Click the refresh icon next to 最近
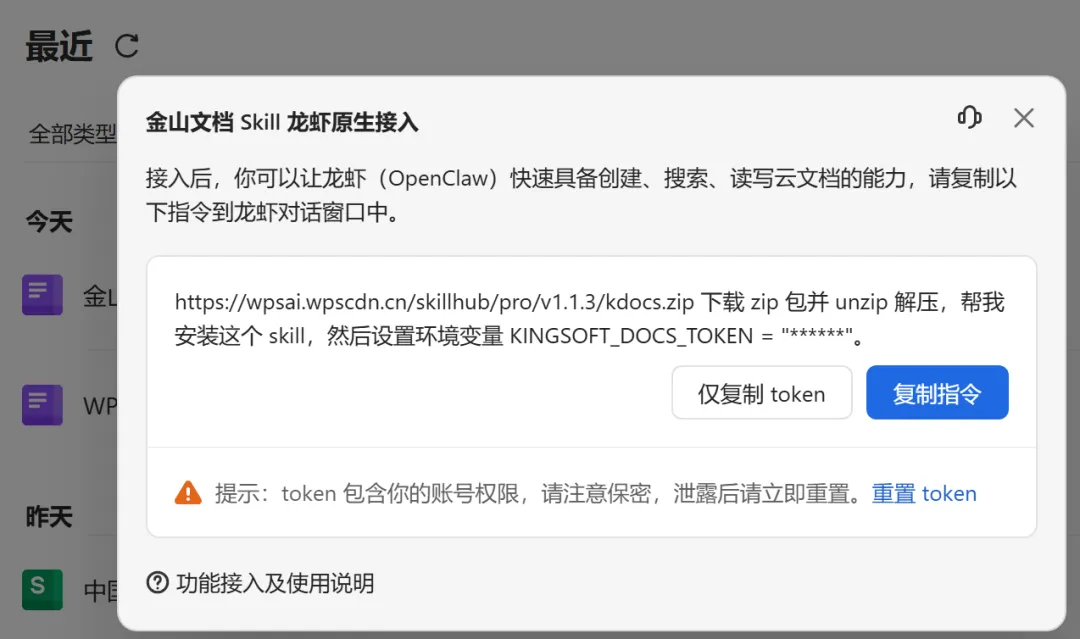 click(127, 46)
